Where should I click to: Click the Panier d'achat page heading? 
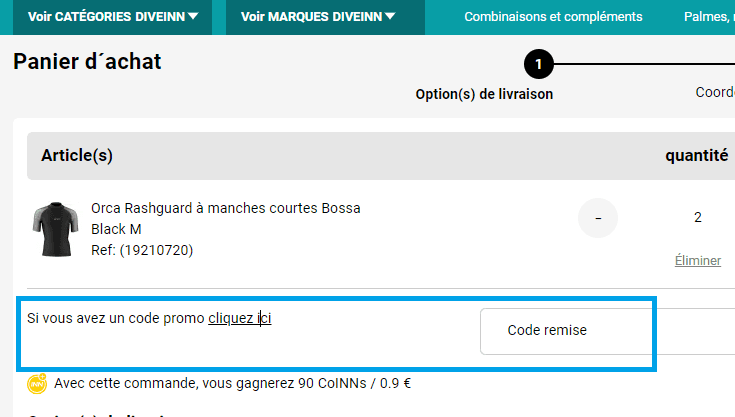pos(87,62)
